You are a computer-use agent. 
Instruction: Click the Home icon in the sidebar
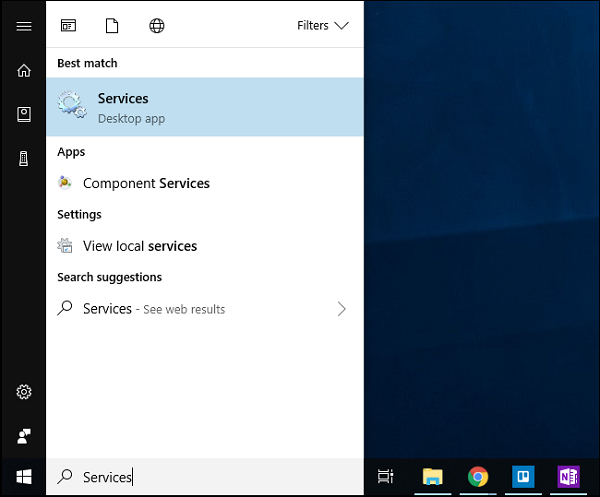pos(23,70)
